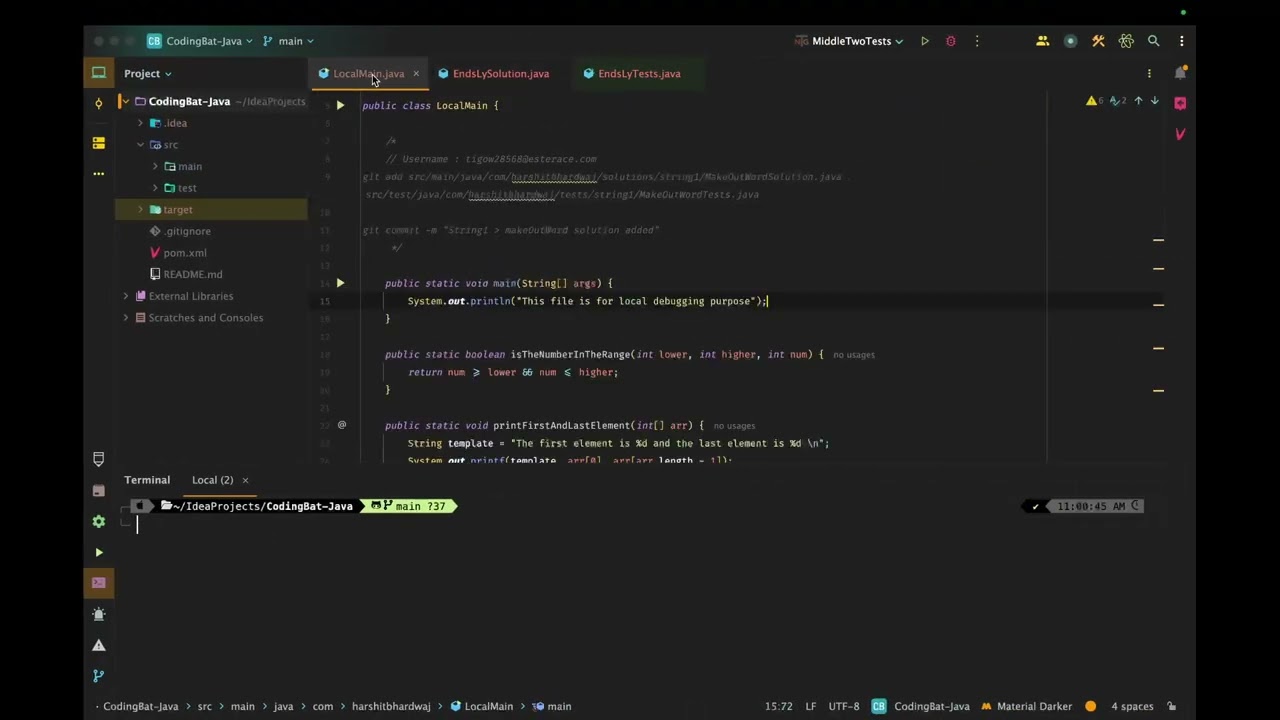Open the Git tool window icon
This screenshot has width=1280, height=720.
(x=98, y=676)
